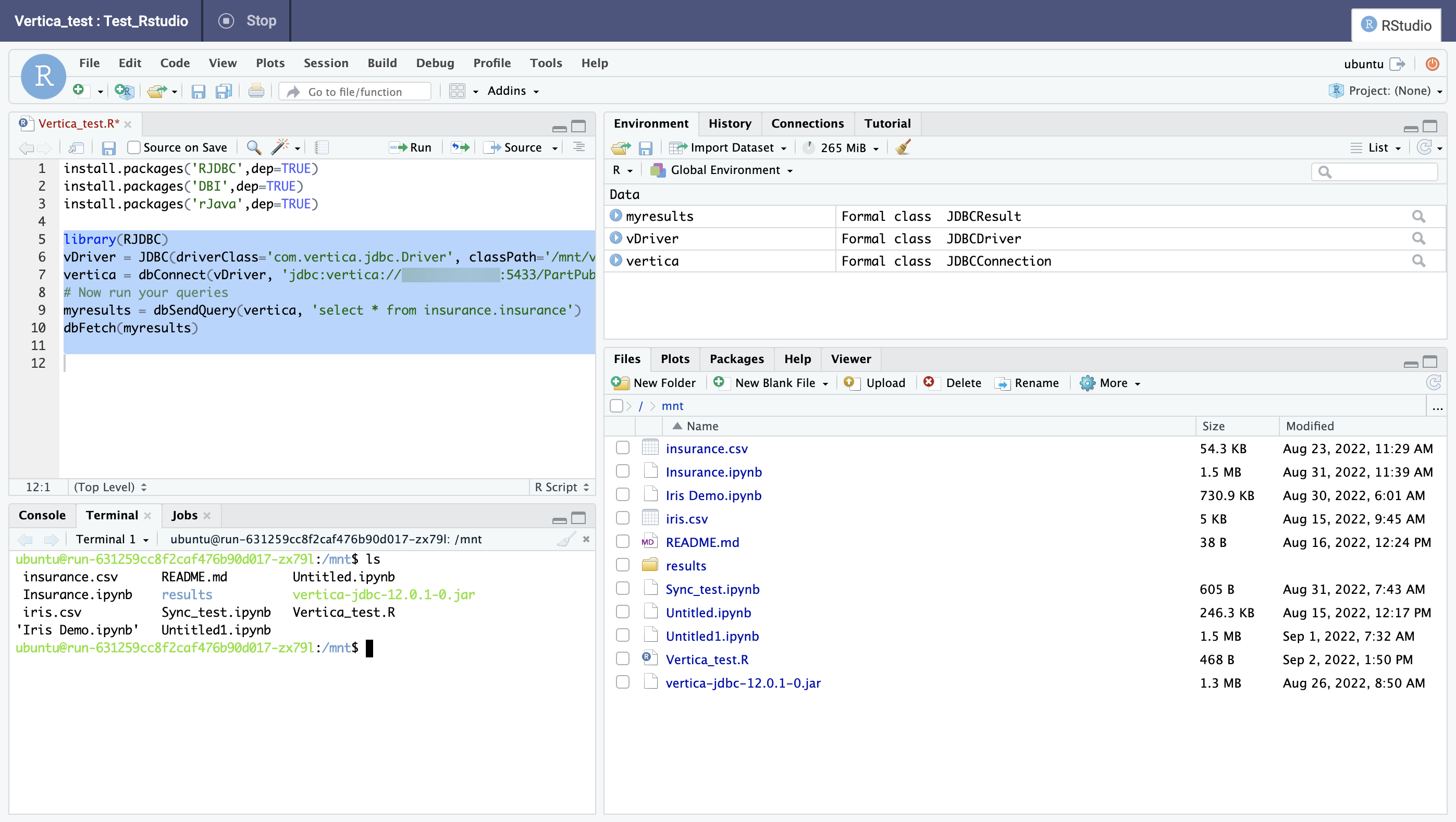The height and width of the screenshot is (822, 1456).
Task: Switch to the History tab
Action: [730, 124]
